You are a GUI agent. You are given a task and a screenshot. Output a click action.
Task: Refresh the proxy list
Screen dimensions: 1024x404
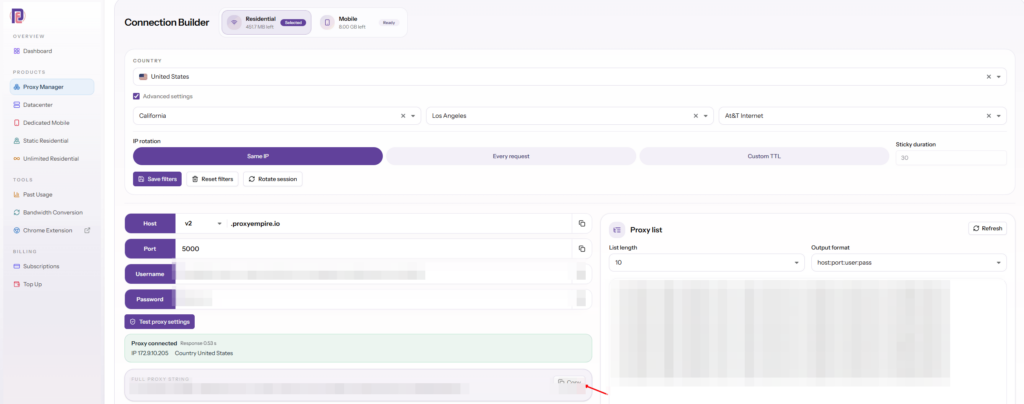[987, 228]
